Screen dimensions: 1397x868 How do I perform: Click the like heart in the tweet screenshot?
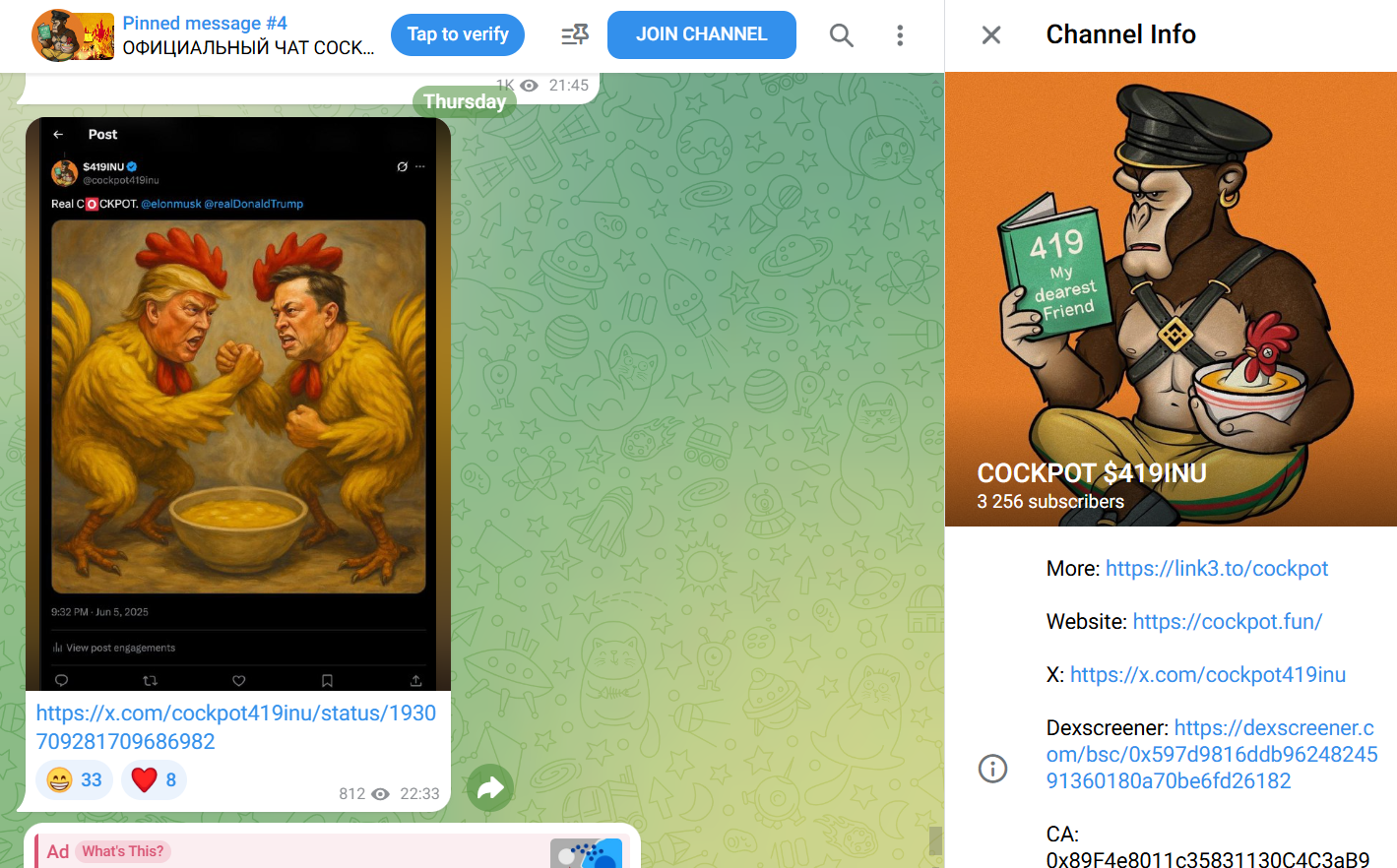[x=238, y=680]
